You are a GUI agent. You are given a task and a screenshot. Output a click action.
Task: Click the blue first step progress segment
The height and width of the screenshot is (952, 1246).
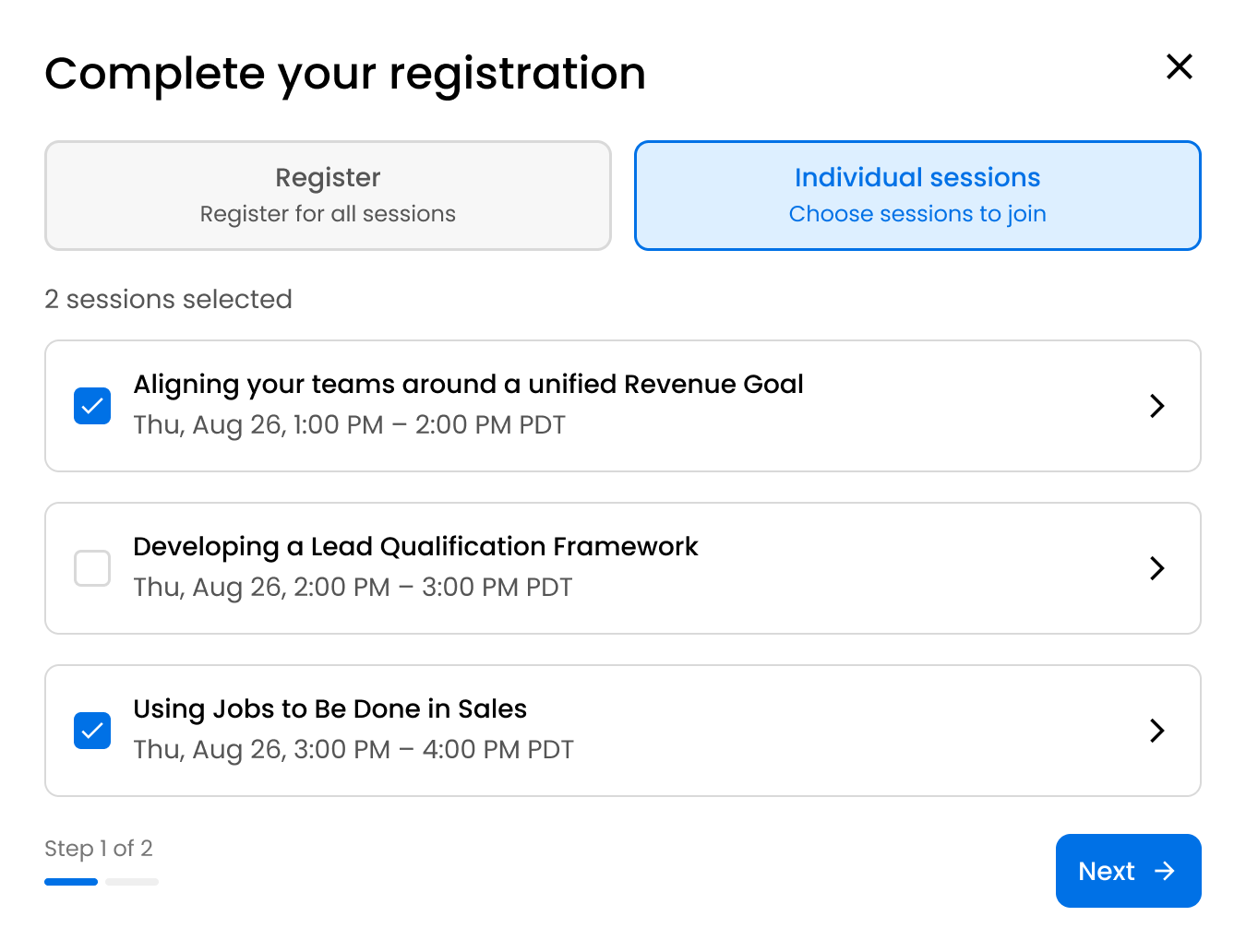coord(71,882)
